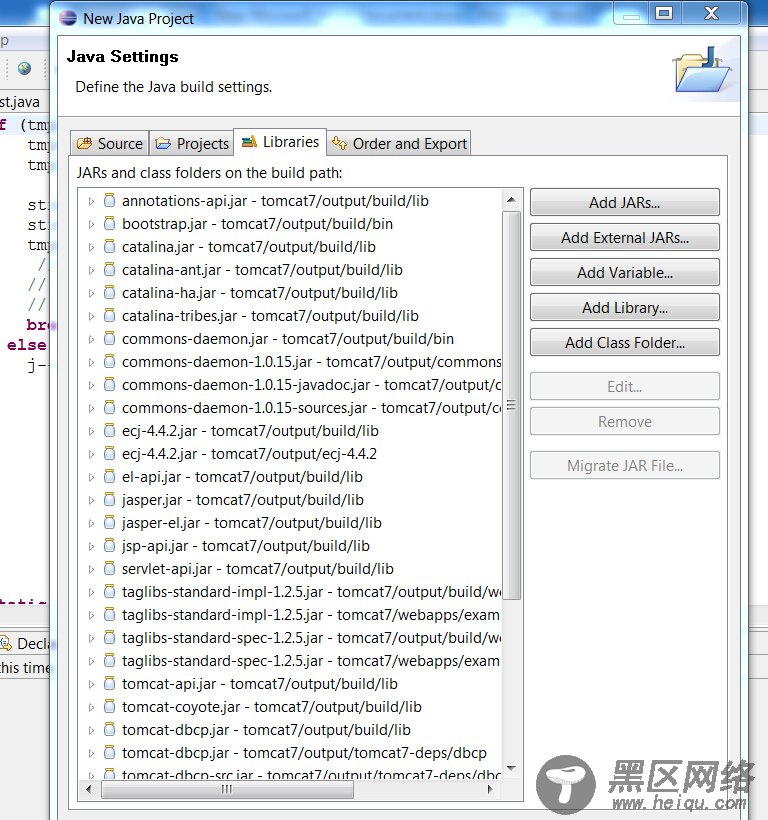Click the jar icon of tomcat-coyote.jar
768x820 pixels.
click(109, 707)
